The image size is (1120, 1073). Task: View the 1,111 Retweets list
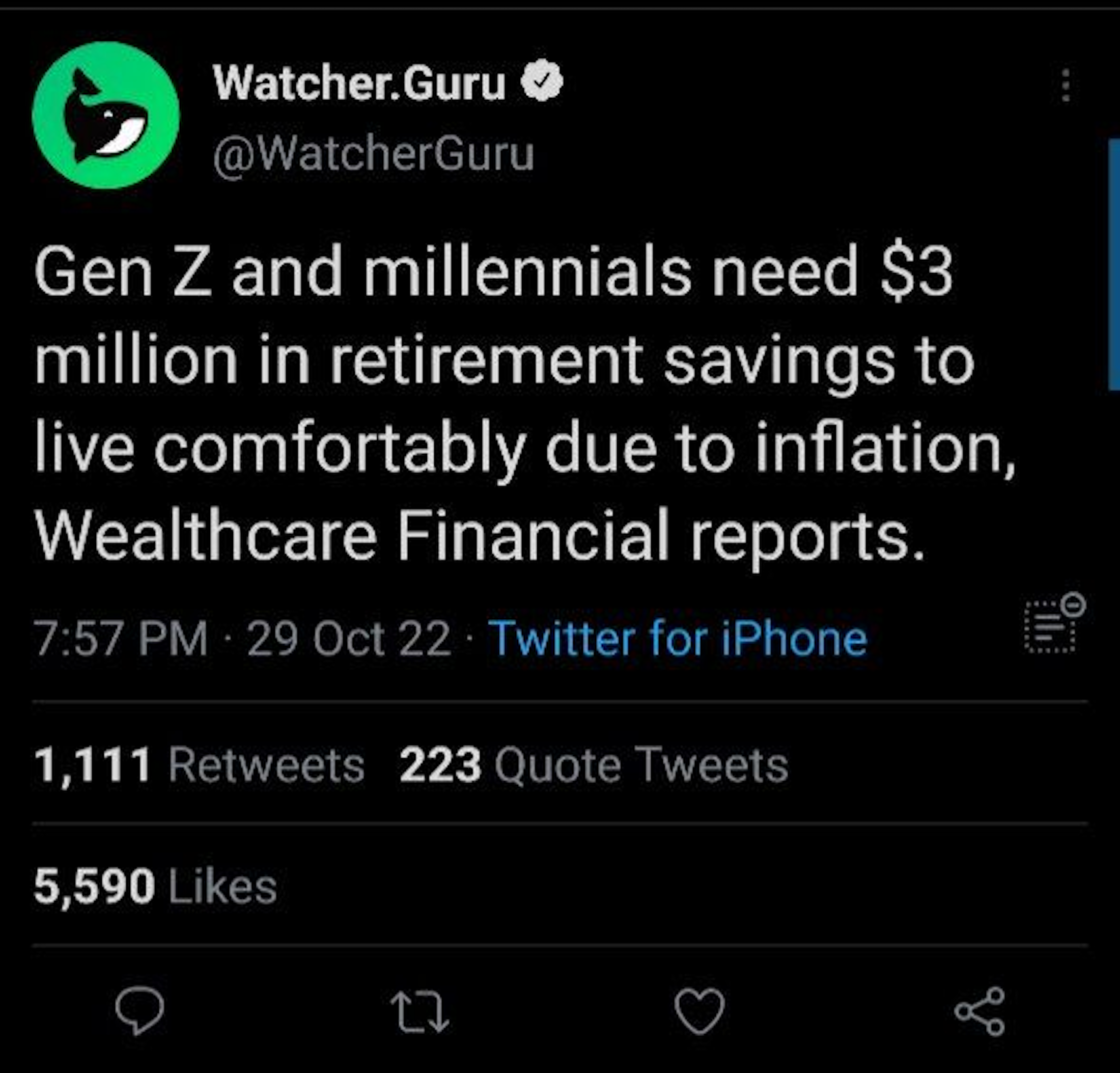(x=199, y=764)
